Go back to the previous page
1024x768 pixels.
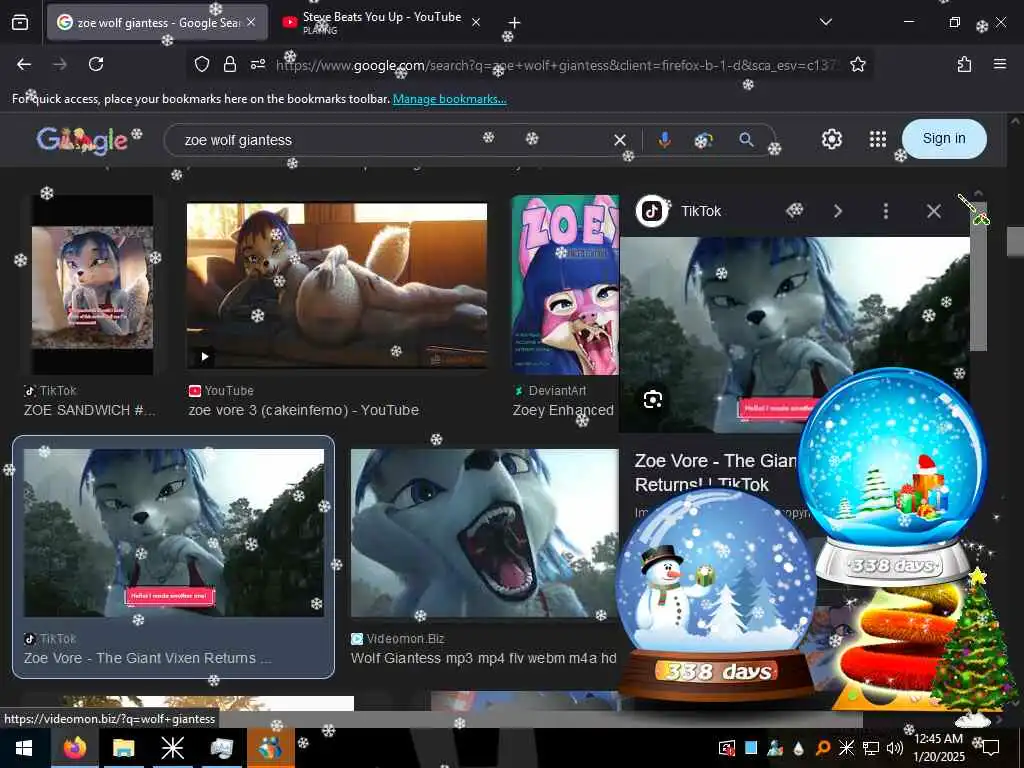pos(24,64)
